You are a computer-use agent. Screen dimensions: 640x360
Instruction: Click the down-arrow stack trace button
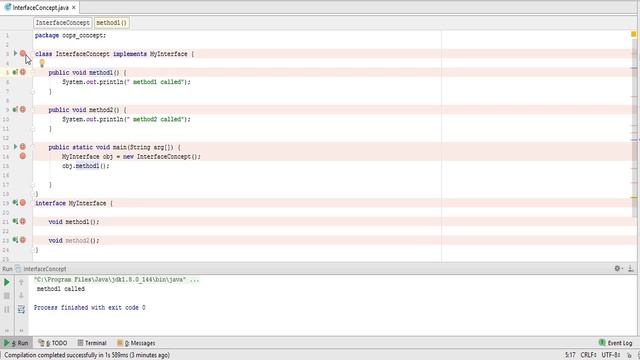pyautogui.click(x=21, y=296)
